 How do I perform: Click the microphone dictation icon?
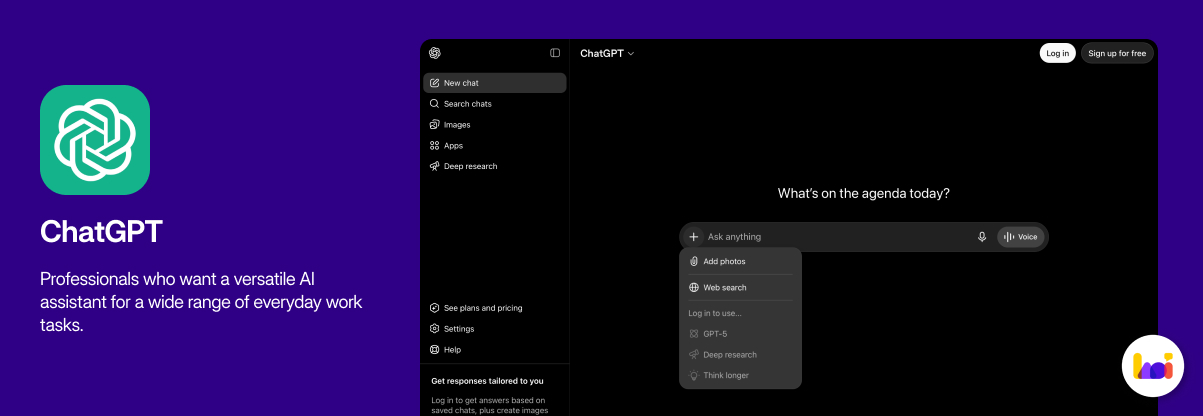[982, 237]
